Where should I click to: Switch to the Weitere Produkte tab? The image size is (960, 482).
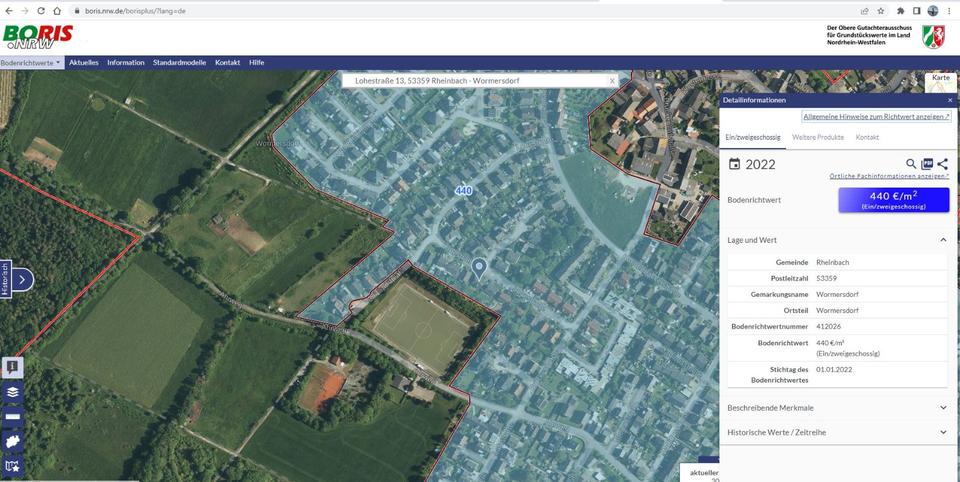817,137
